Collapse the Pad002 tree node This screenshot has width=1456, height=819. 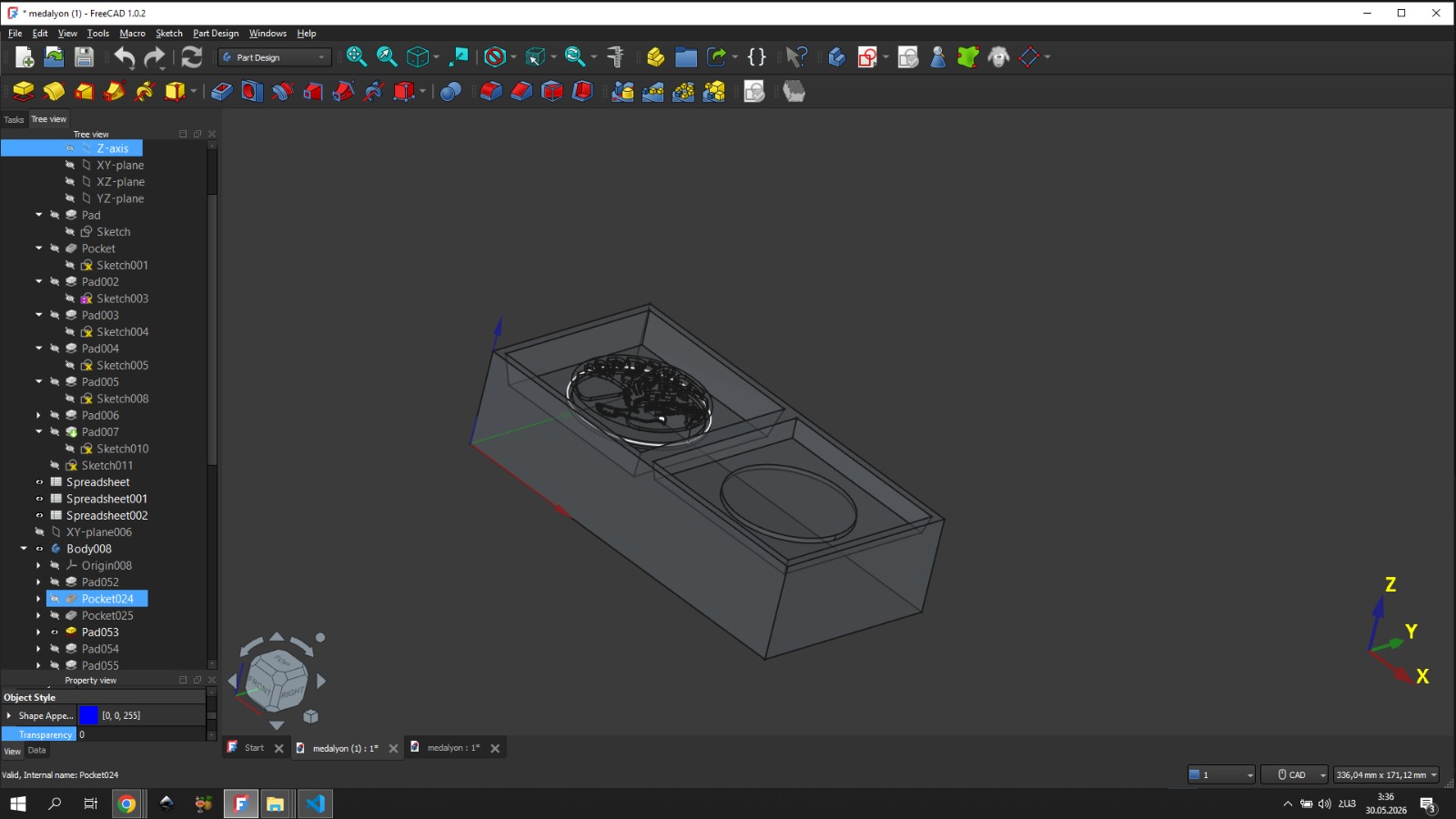[x=39, y=282]
